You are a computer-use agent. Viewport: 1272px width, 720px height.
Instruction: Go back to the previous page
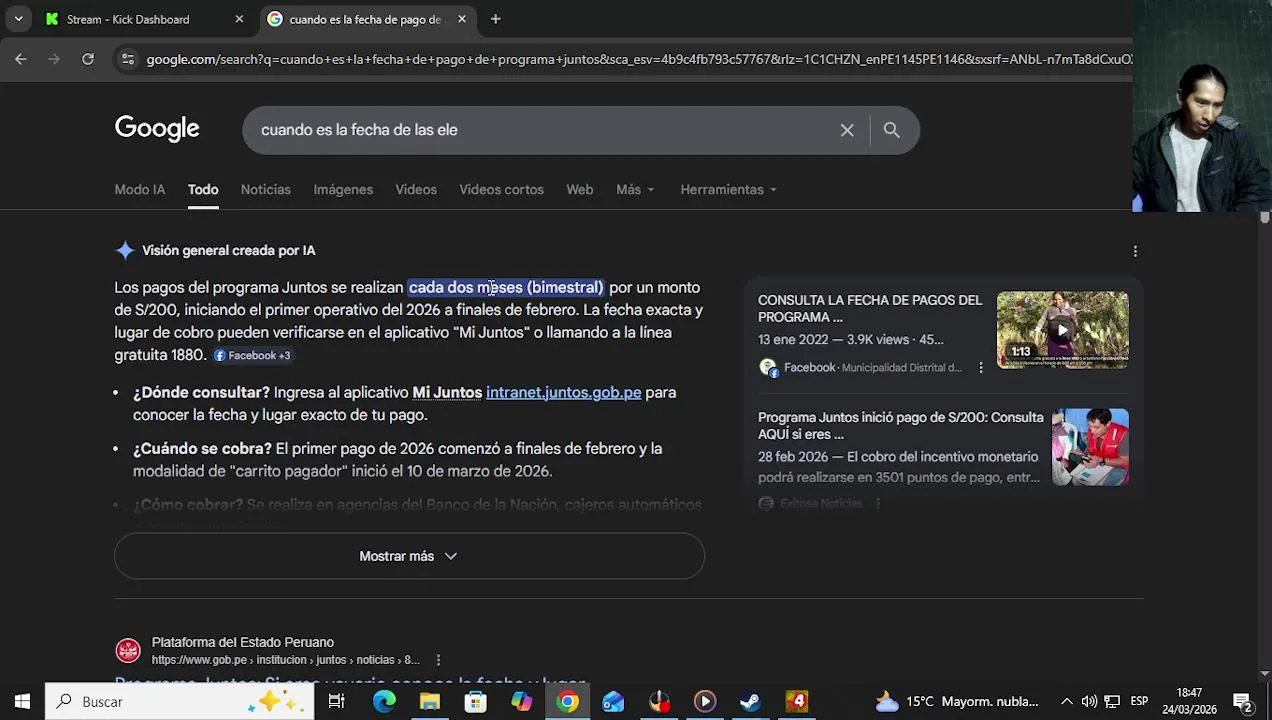point(20,59)
